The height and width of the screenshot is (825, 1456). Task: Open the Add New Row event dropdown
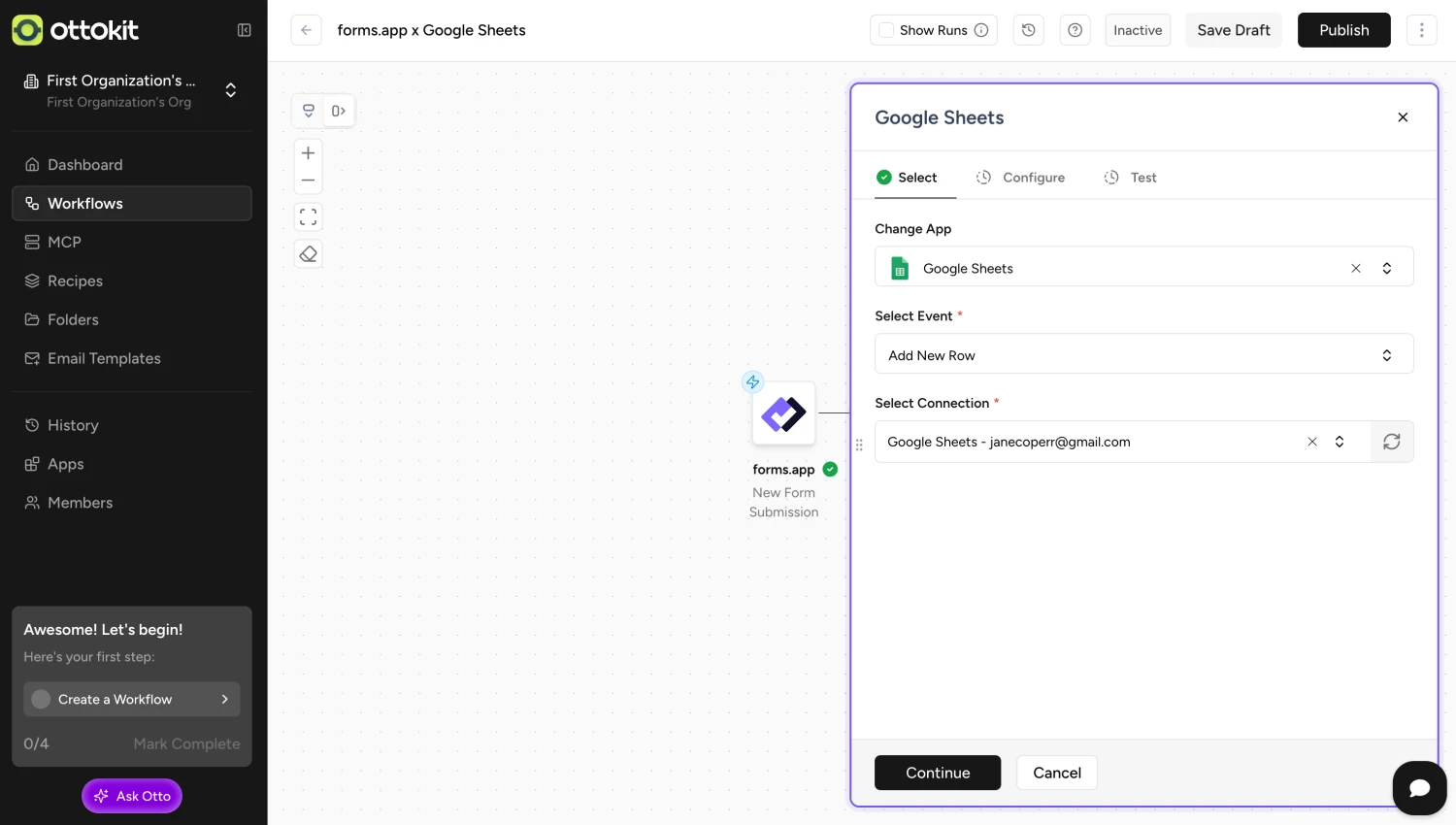pos(1387,354)
